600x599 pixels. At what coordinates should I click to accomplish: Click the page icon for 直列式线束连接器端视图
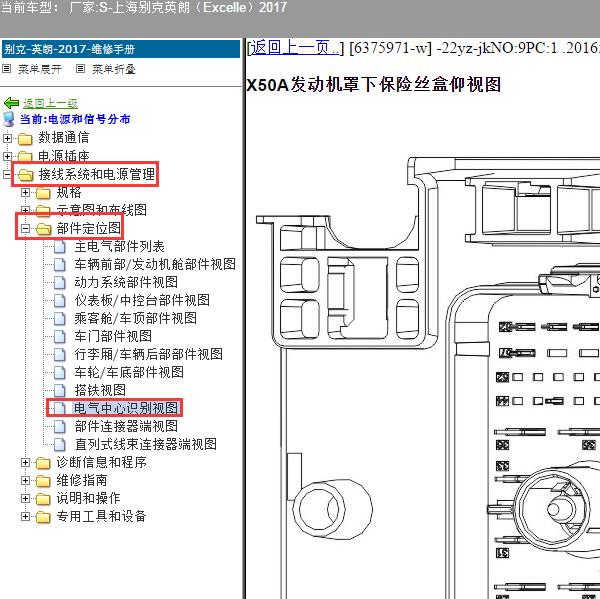click(60, 444)
